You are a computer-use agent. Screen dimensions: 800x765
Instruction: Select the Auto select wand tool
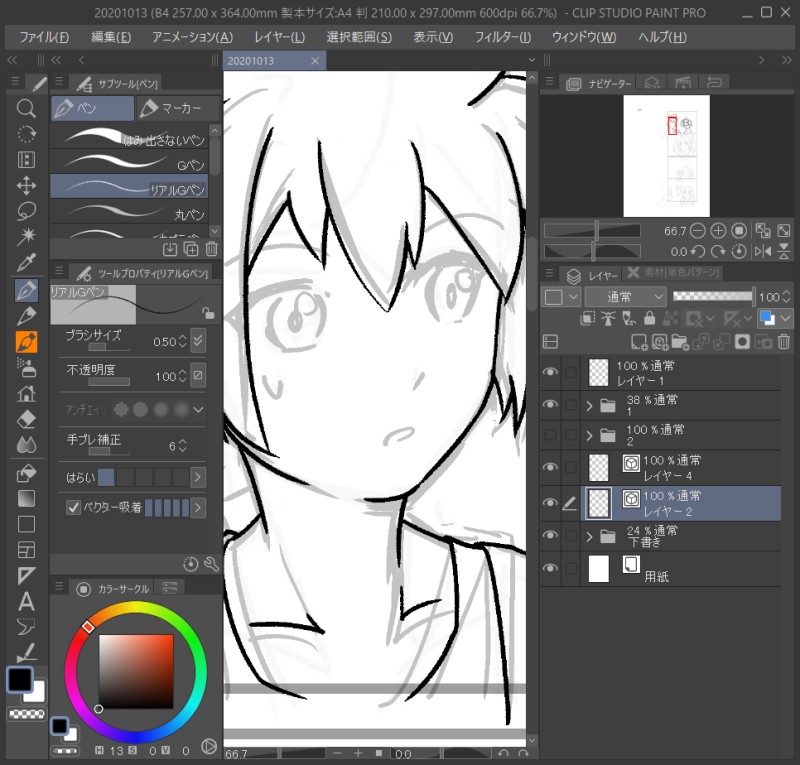coord(26,236)
